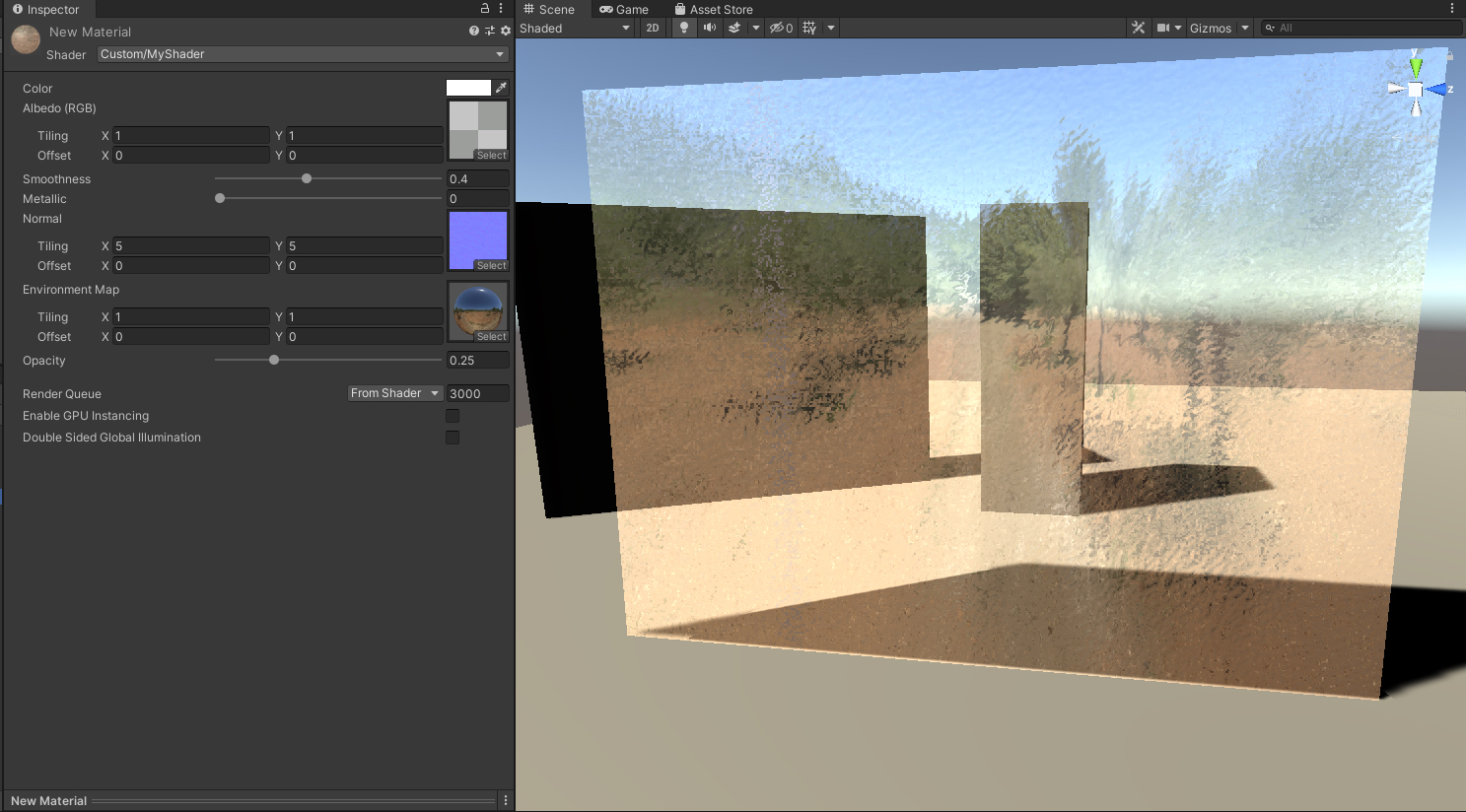The image size is (1466, 812).
Task: Toggle the Inspector lock icon
Action: point(484,9)
